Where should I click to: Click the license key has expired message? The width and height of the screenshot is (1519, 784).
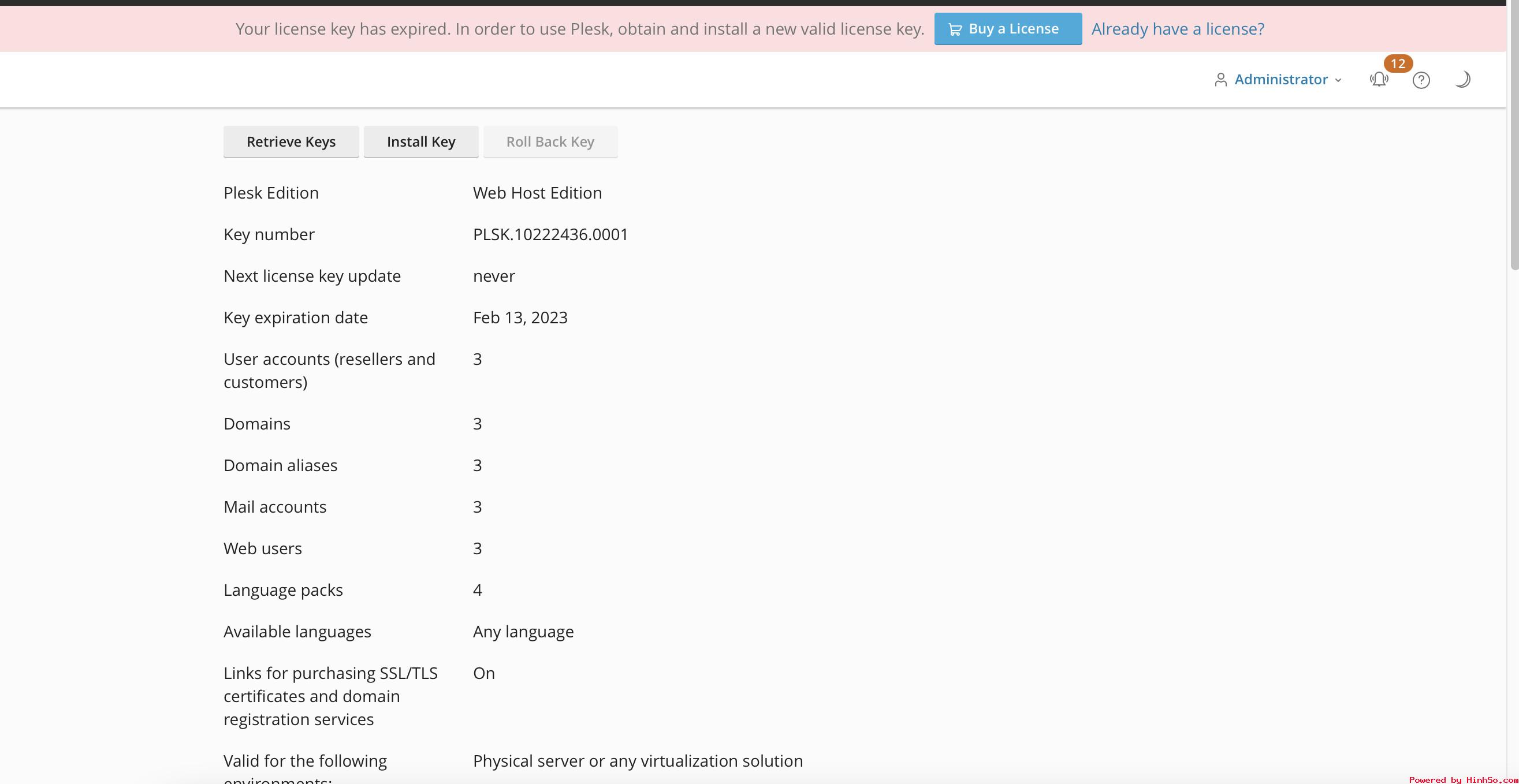(x=580, y=29)
